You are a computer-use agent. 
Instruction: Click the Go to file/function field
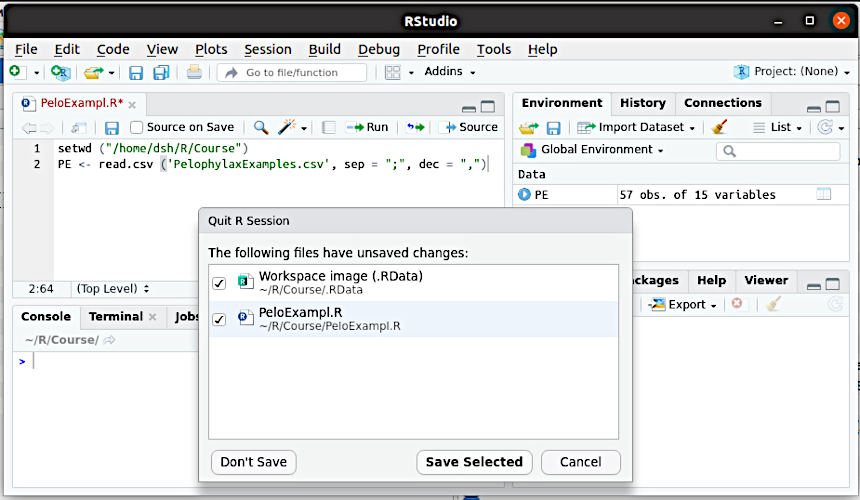(292, 72)
